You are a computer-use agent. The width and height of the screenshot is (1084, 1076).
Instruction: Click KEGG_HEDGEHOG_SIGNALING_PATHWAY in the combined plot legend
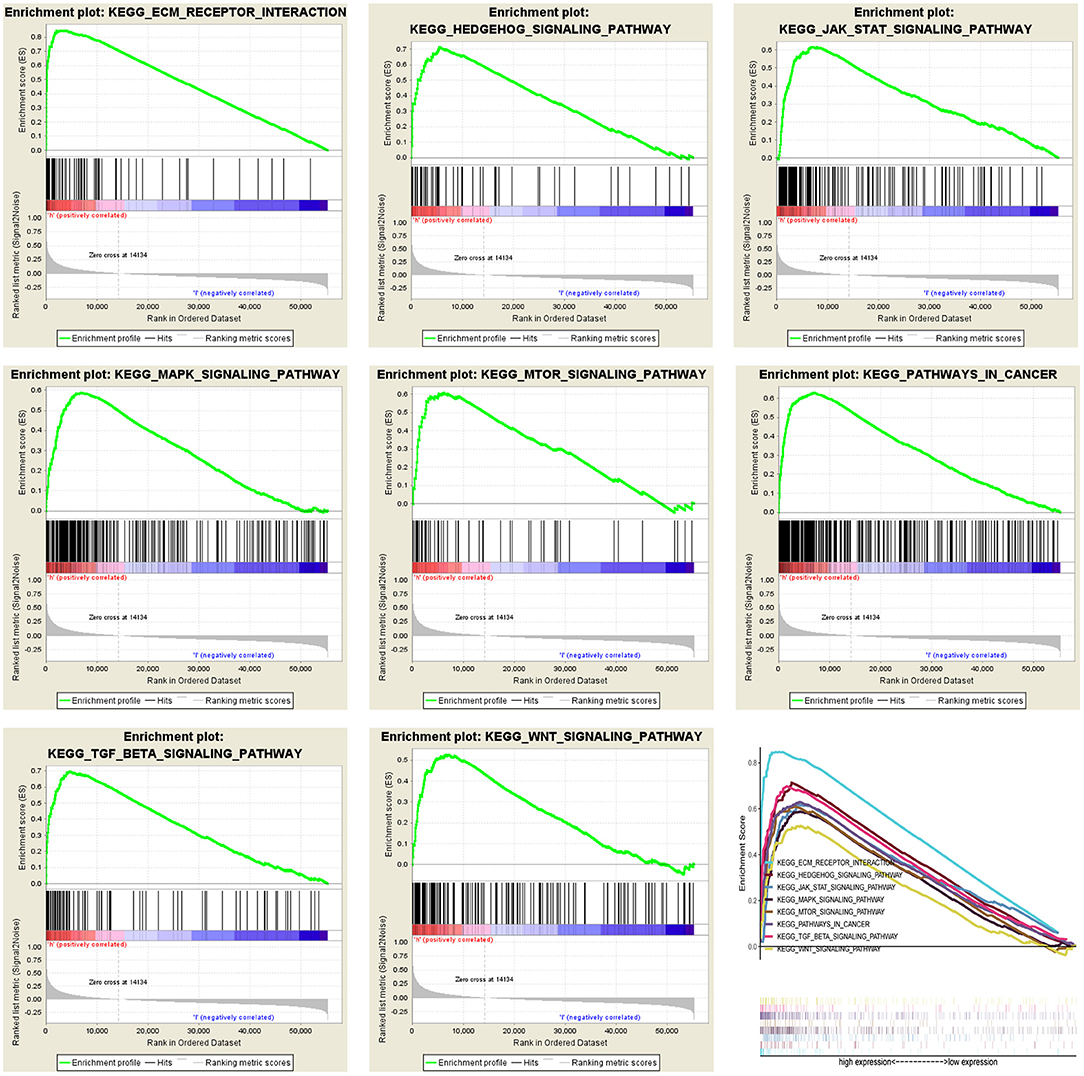tap(839, 875)
